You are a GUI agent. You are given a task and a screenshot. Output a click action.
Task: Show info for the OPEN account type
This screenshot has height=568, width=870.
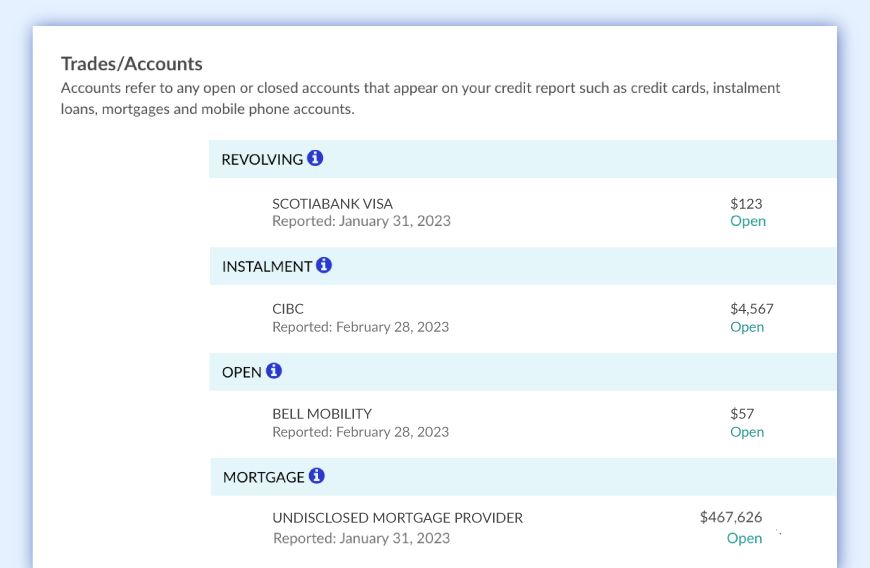pos(274,371)
